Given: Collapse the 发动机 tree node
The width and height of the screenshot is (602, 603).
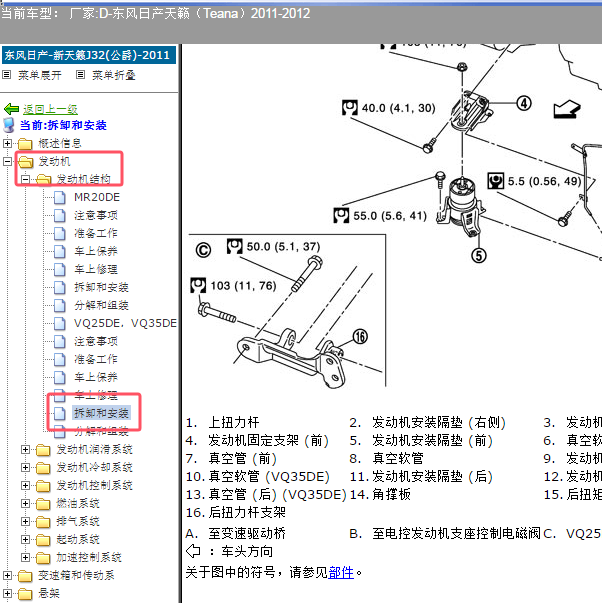Looking at the screenshot, I should (x=7, y=162).
